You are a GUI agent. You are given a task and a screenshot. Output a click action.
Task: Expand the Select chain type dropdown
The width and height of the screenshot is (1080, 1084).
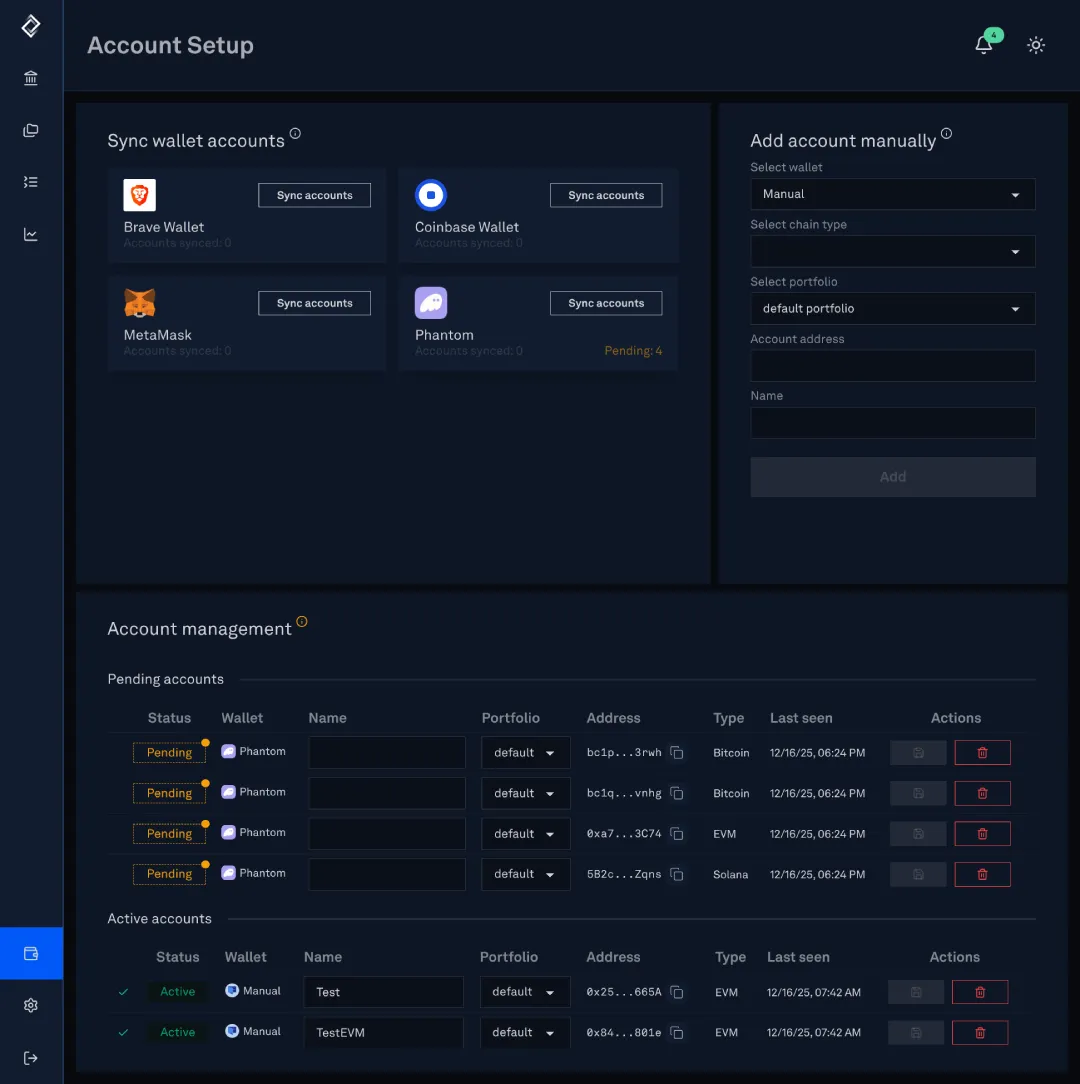[x=892, y=251]
